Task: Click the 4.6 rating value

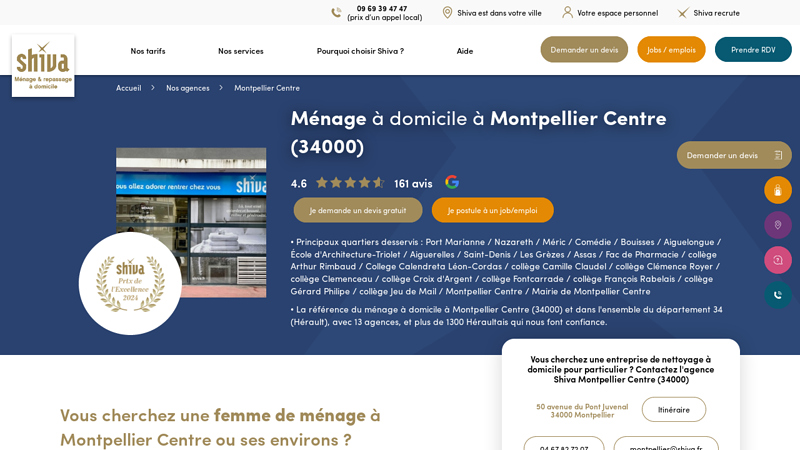Action: click(x=299, y=183)
